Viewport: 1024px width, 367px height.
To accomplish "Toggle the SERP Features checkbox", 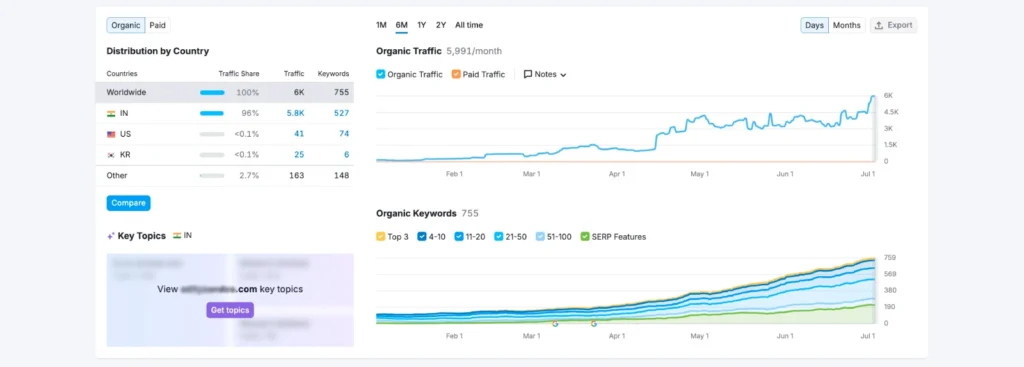I will [x=585, y=237].
